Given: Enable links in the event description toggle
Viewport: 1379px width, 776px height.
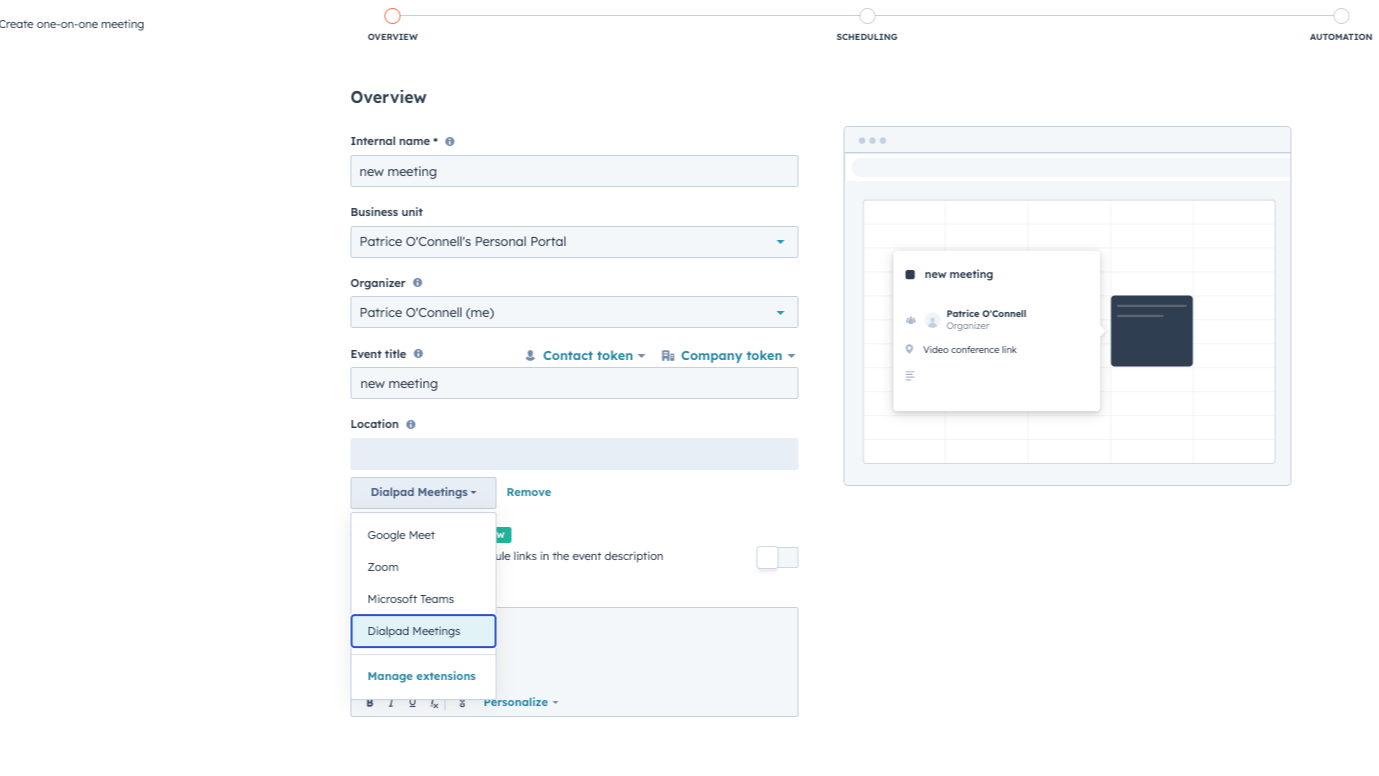Looking at the screenshot, I should 778,557.
